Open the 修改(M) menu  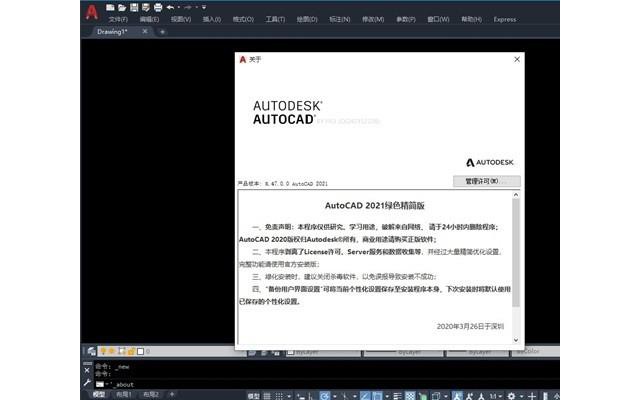(373, 19)
